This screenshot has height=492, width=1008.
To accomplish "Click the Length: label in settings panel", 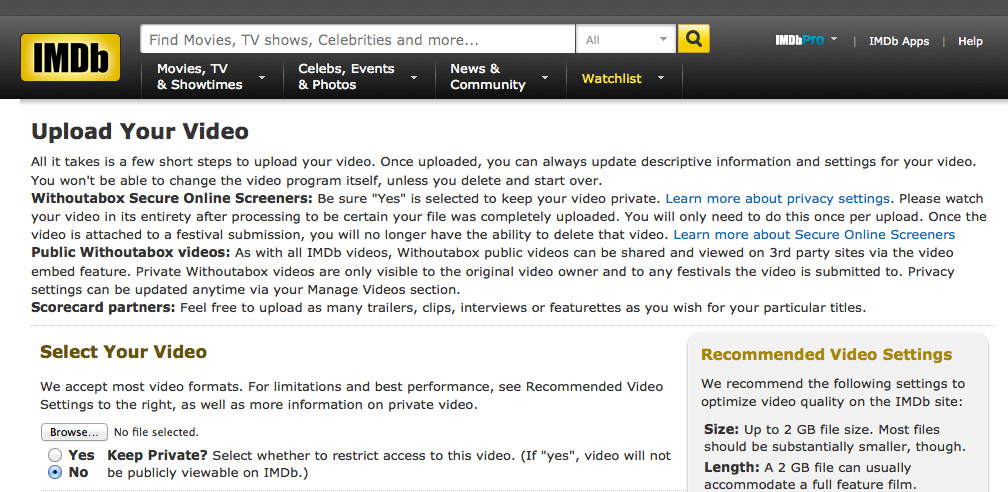I will pos(732,468).
